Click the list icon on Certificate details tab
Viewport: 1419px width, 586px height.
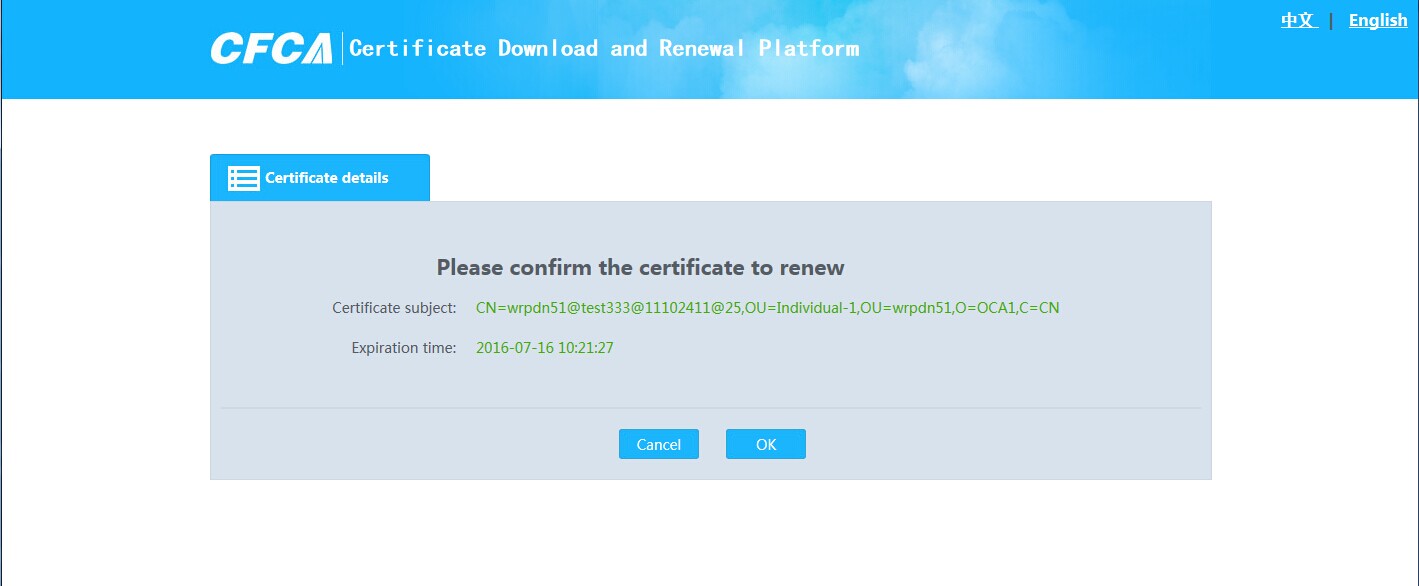click(x=244, y=178)
